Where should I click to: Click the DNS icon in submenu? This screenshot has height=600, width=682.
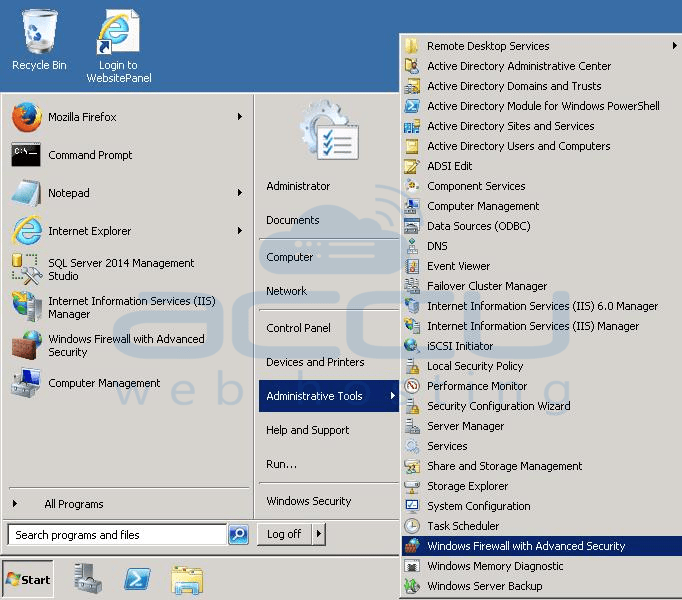(x=412, y=246)
